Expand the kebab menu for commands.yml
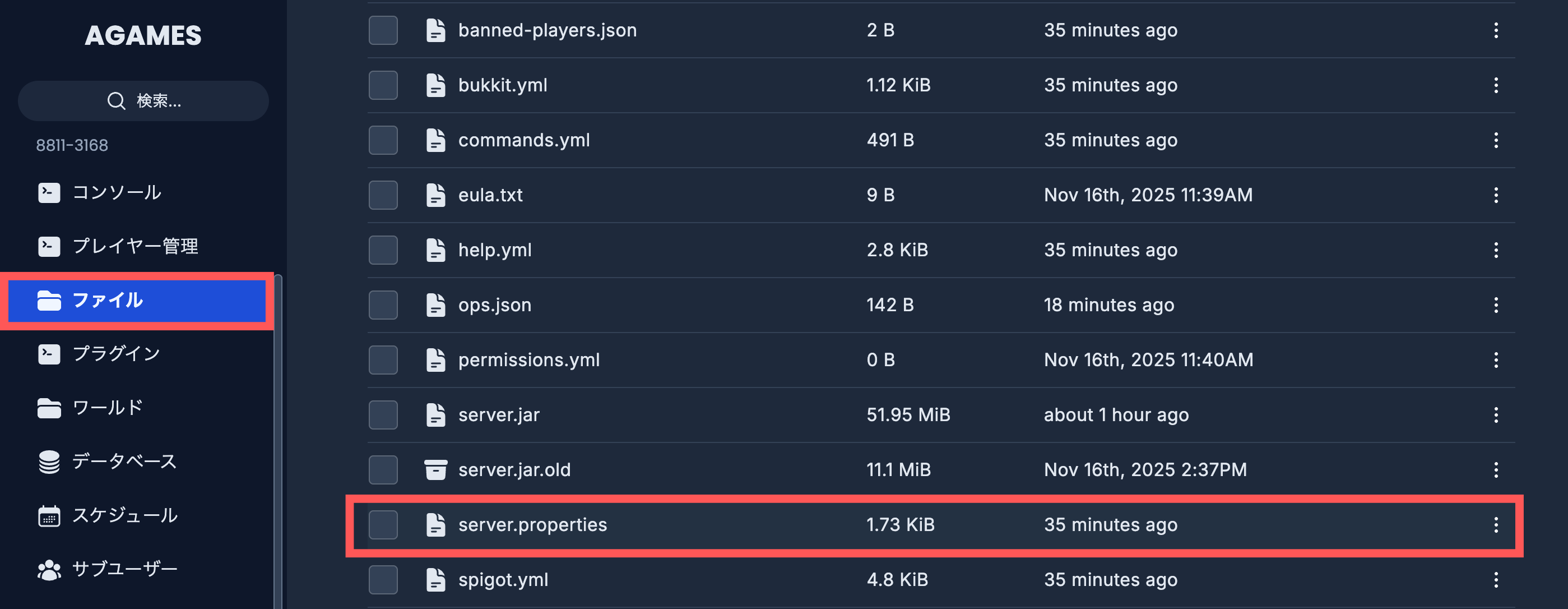Image resolution: width=1568 pixels, height=609 pixels. (1496, 140)
